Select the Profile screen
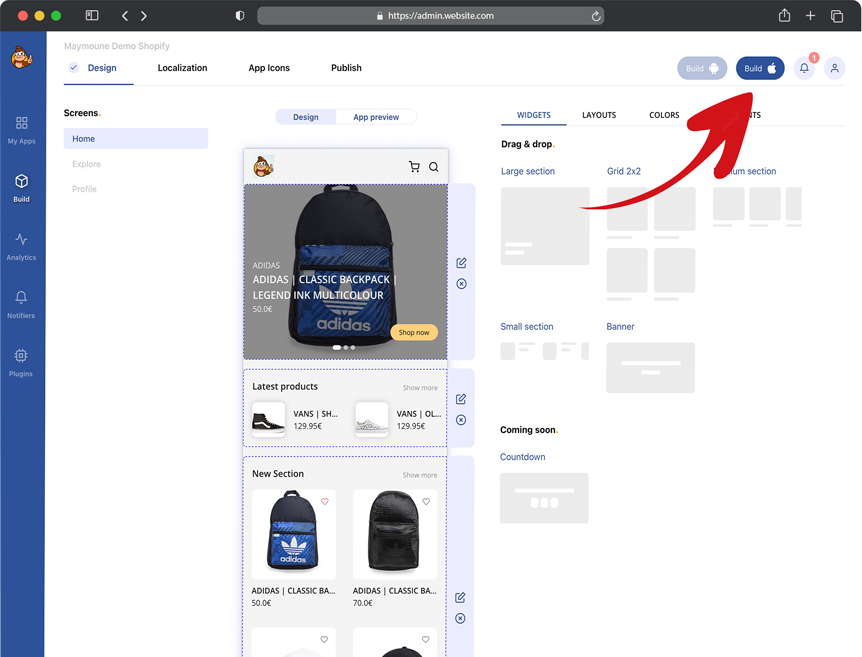This screenshot has height=657, width=862. click(84, 189)
